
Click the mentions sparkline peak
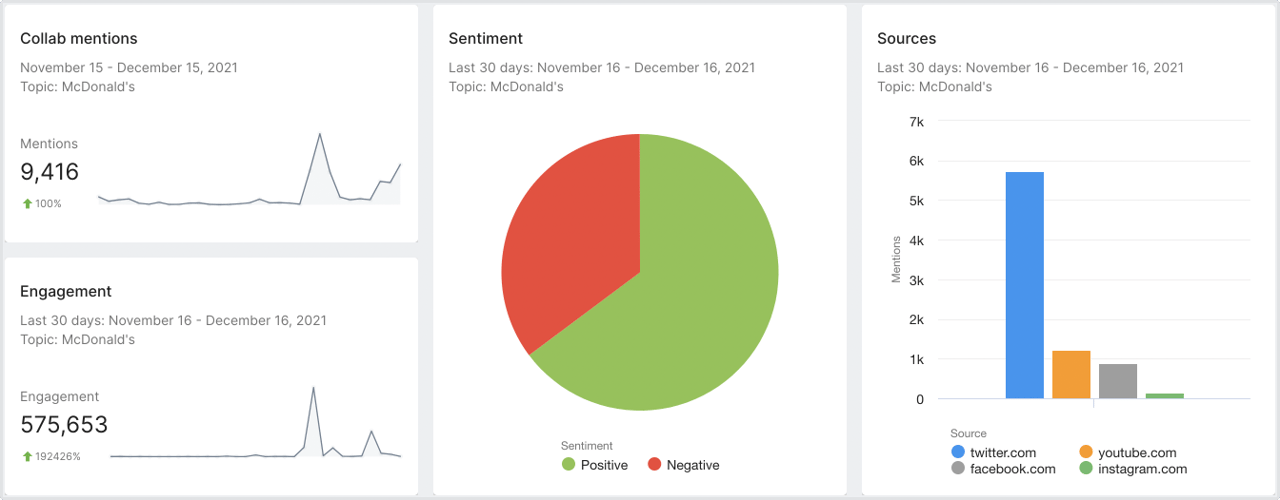[x=319, y=135]
